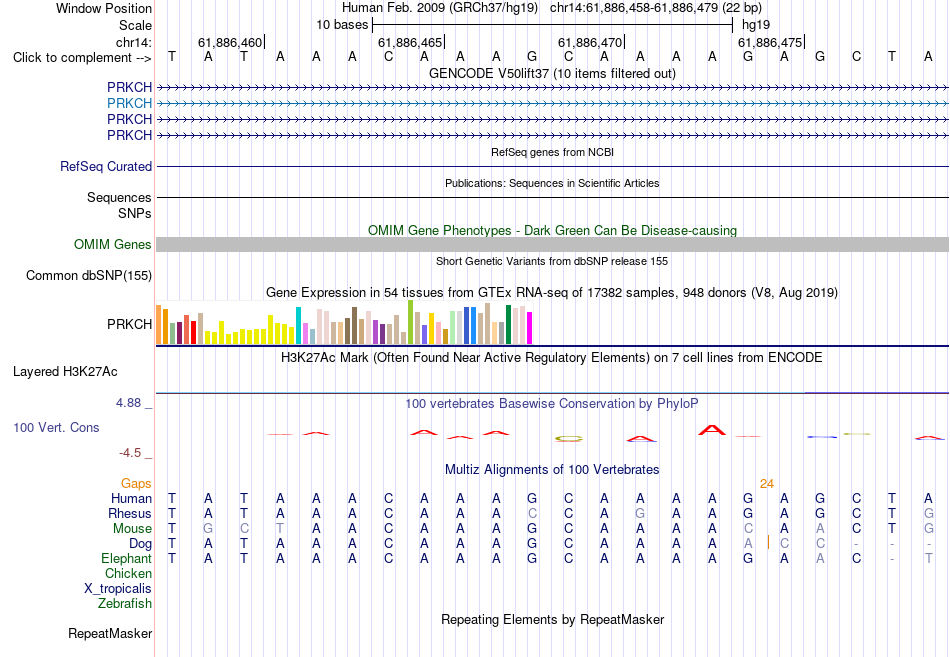Open the OMIM Gene Phenotypes title
950x657 pixels.
click(x=552, y=230)
